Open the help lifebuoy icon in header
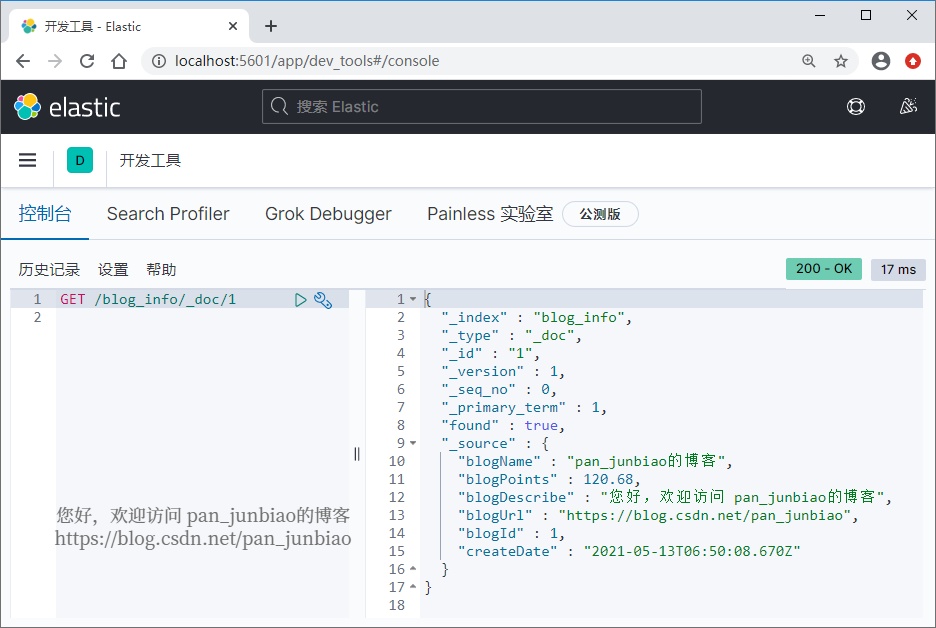The width and height of the screenshot is (936, 628). pos(856,107)
